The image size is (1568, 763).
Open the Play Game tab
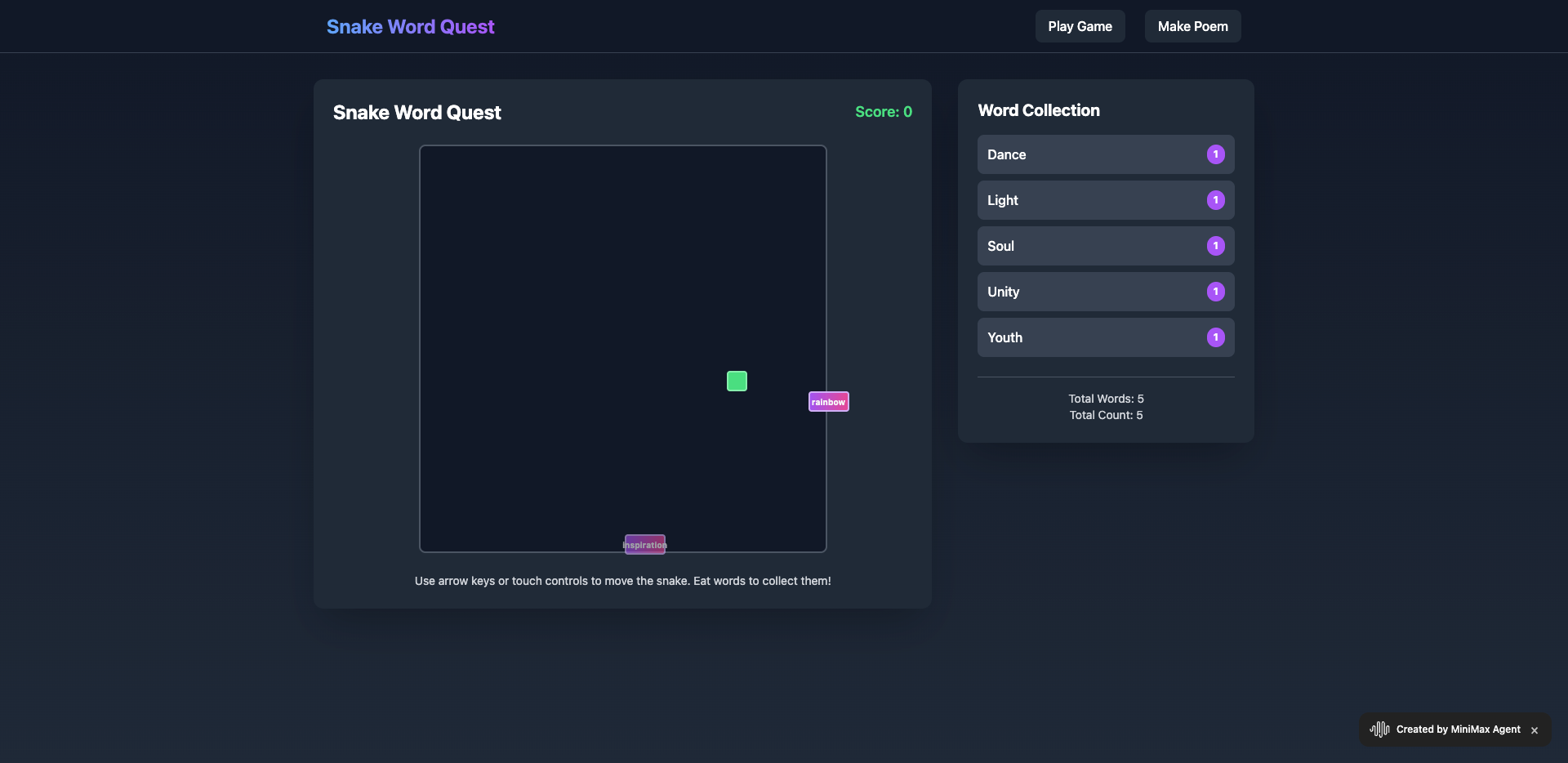pos(1080,26)
